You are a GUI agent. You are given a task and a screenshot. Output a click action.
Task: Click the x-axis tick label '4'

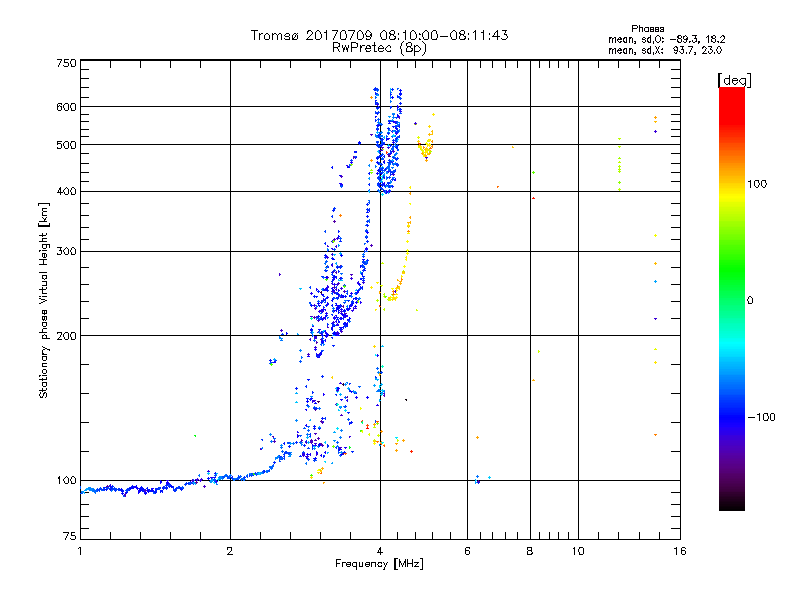(380, 551)
